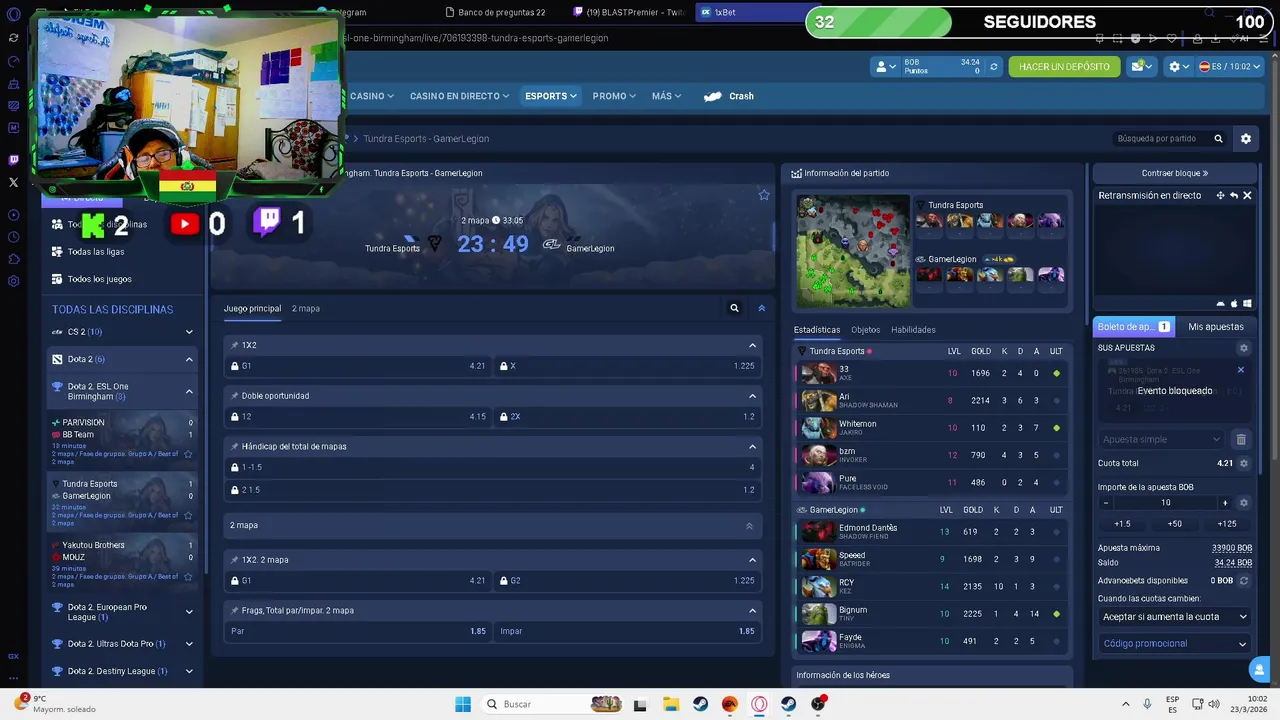1280x720 pixels.
Task: Switch to the Juego principal tab
Action: 252,308
